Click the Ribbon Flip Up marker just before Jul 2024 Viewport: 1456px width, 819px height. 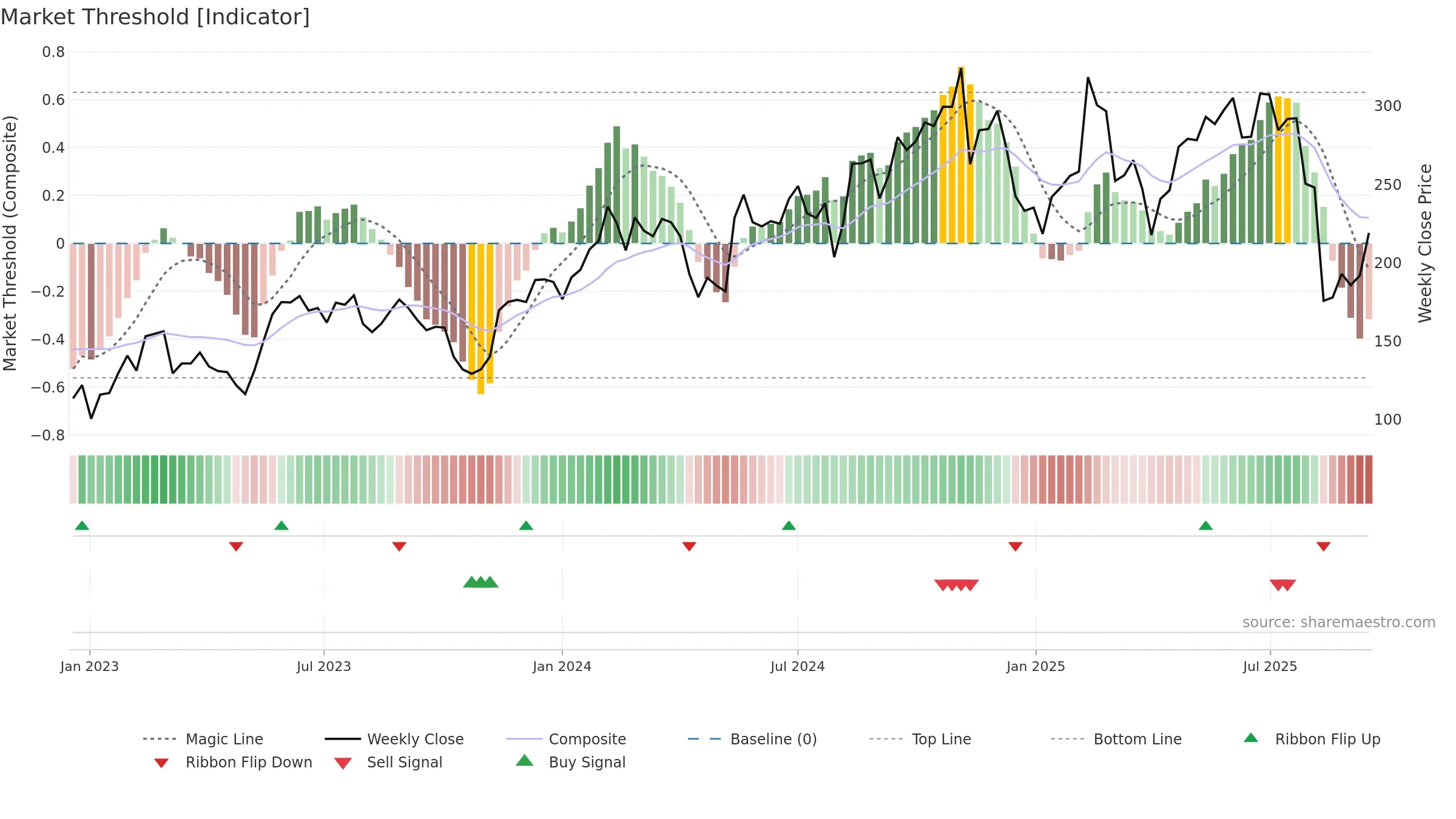pyautogui.click(x=789, y=525)
